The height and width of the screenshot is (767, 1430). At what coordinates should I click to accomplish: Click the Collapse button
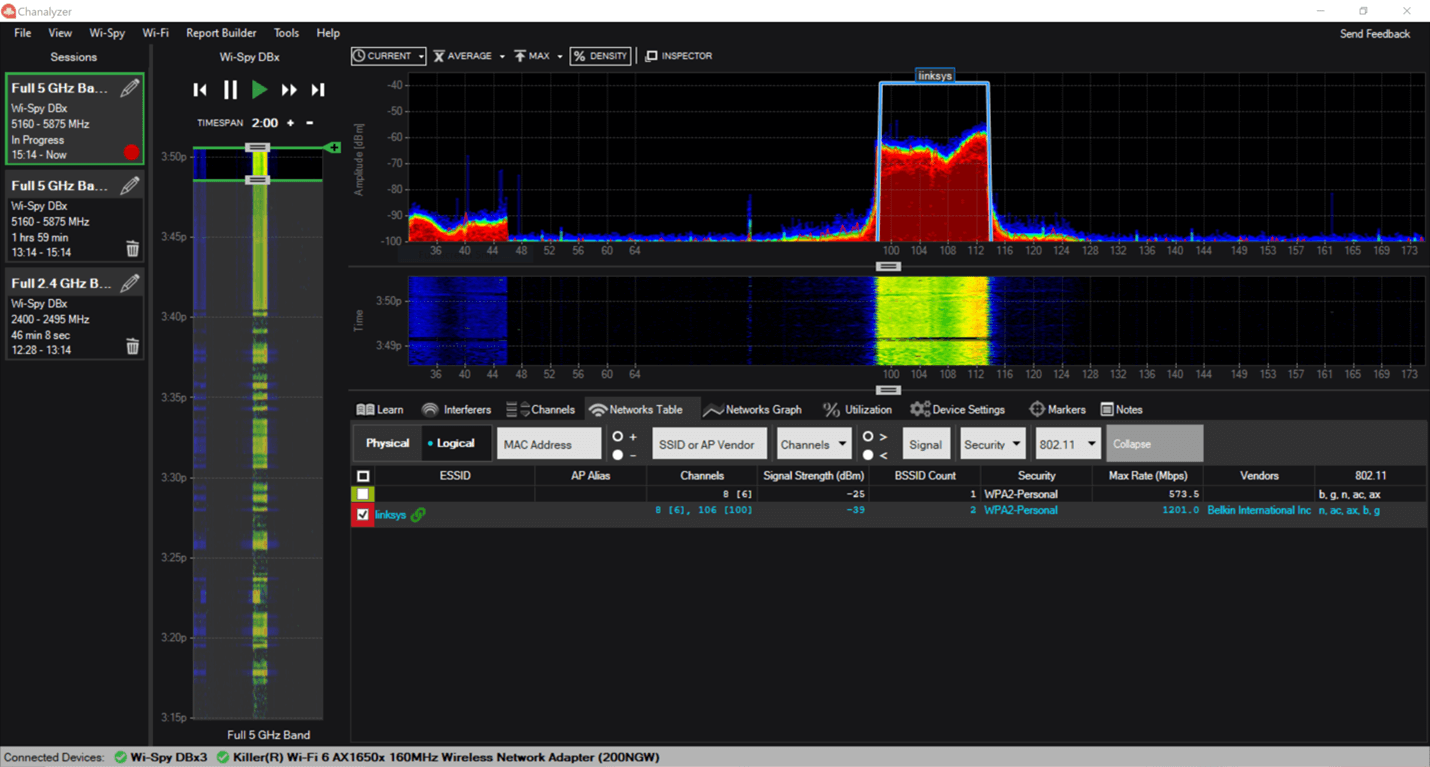(x=1154, y=444)
